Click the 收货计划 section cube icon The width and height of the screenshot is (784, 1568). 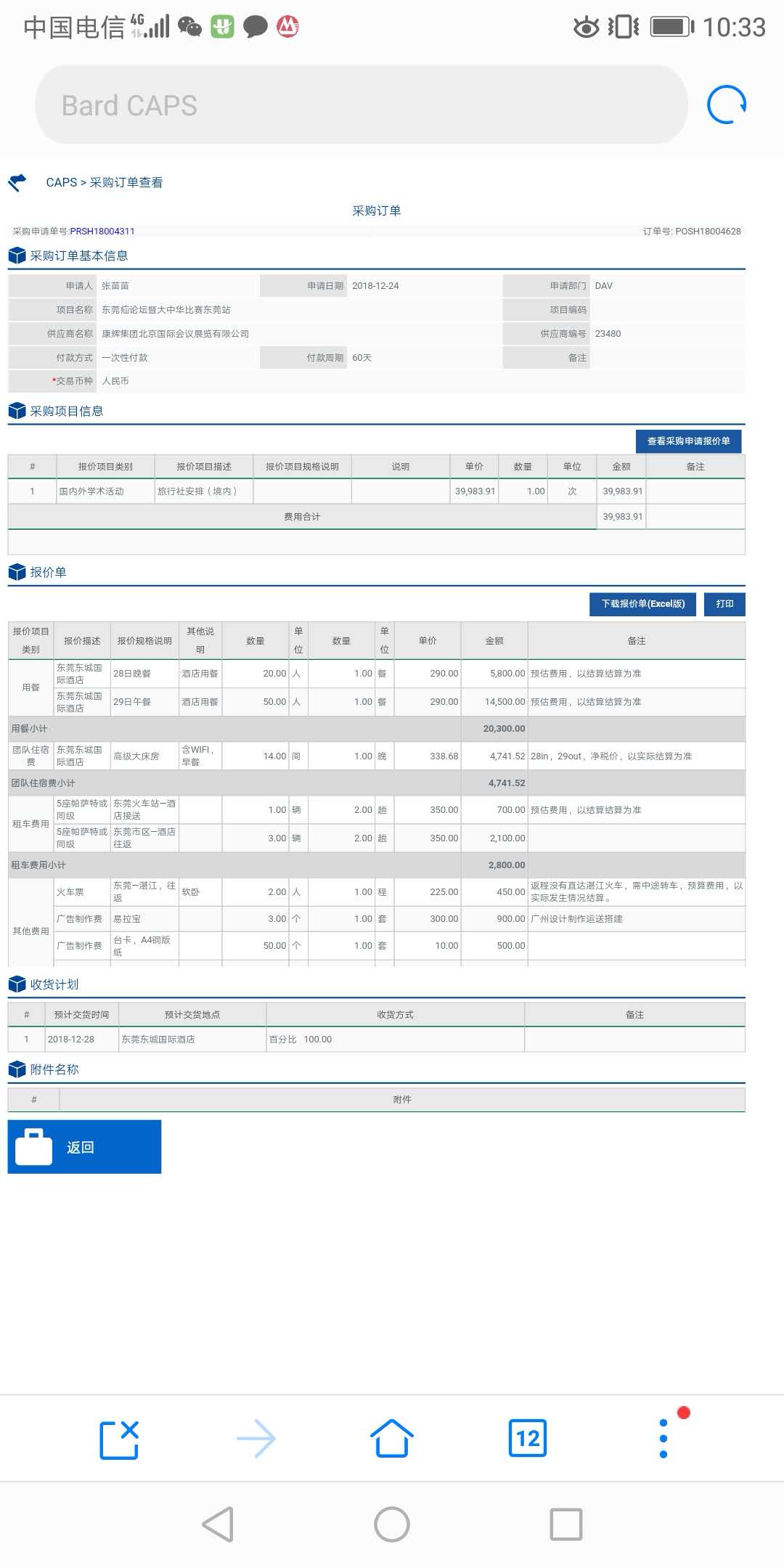click(17, 984)
